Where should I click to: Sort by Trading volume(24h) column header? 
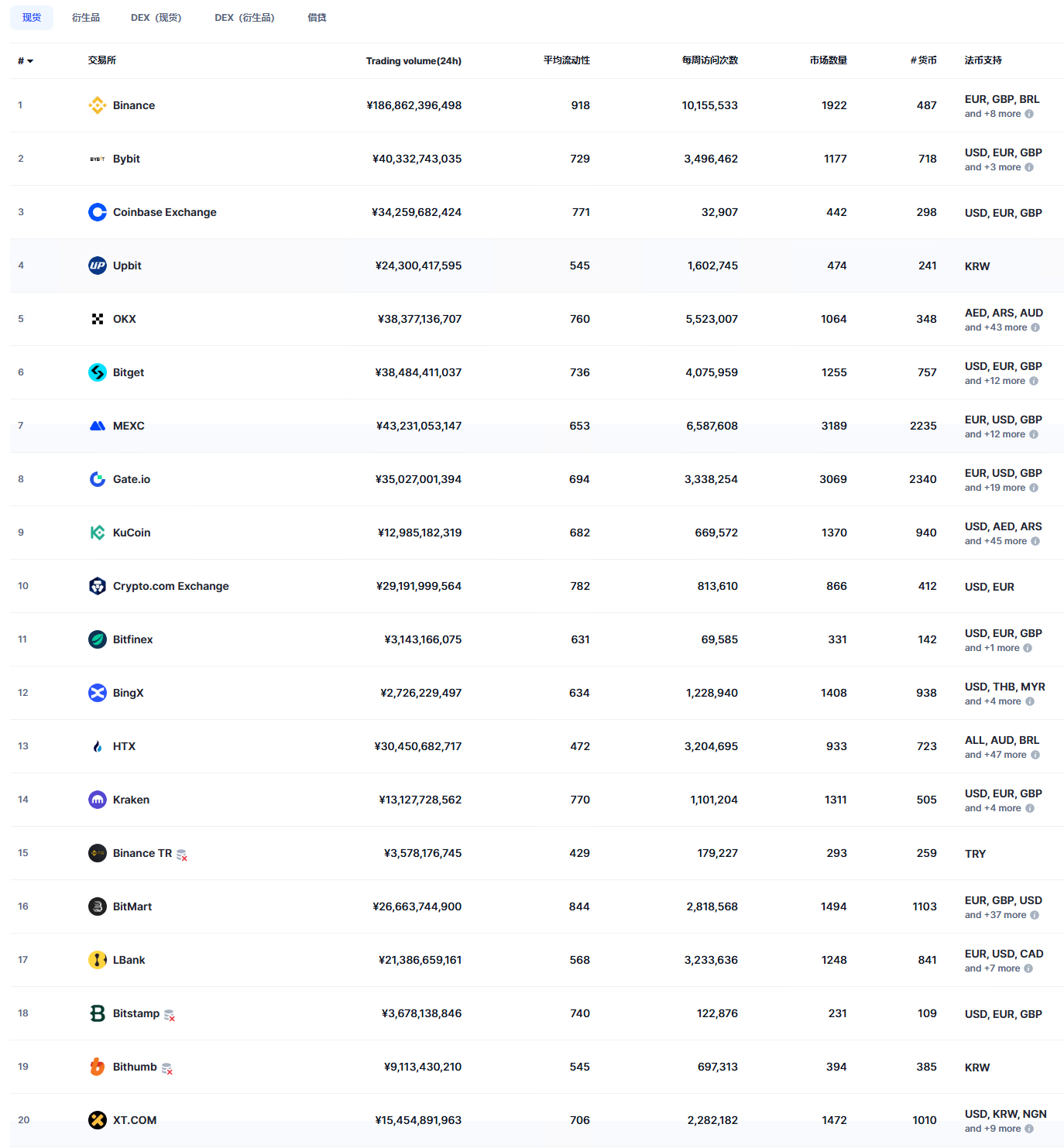pyautogui.click(x=414, y=61)
